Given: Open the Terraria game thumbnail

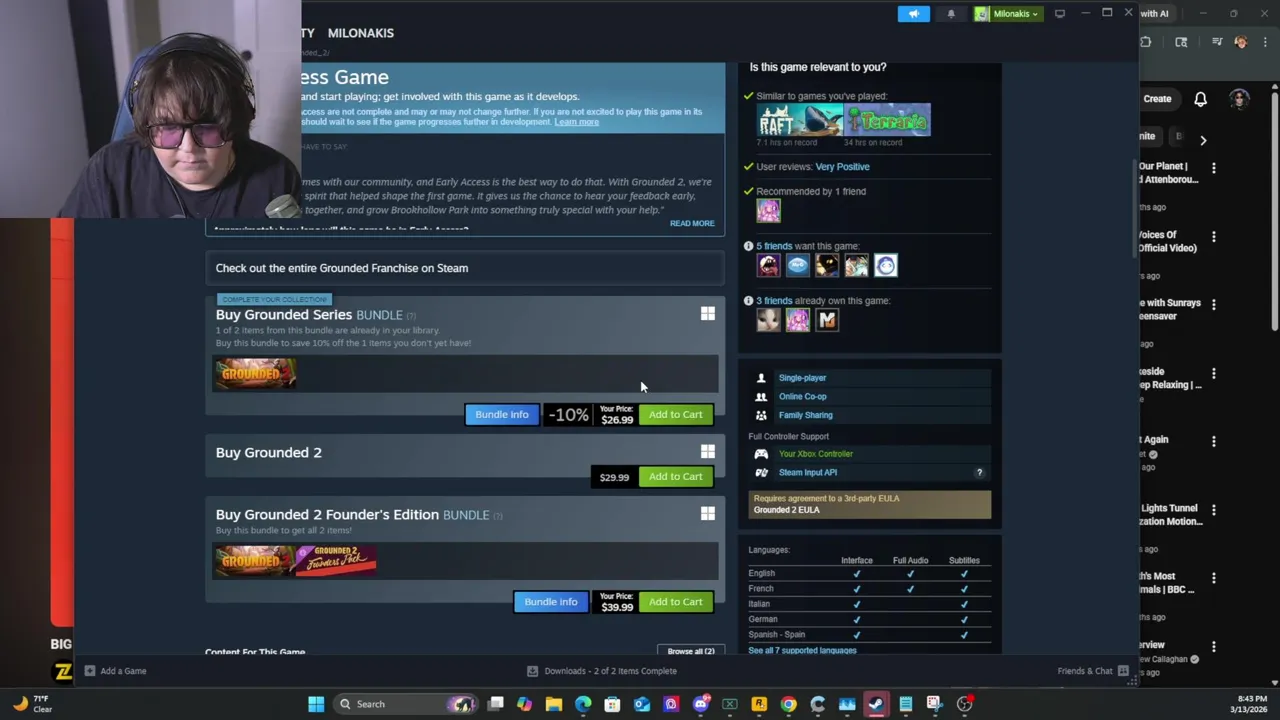Looking at the screenshot, I should click(x=887, y=120).
